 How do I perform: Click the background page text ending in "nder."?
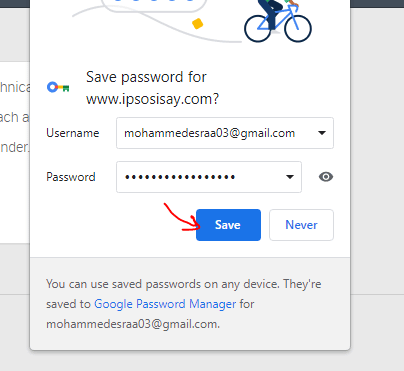pyautogui.click(x=15, y=147)
